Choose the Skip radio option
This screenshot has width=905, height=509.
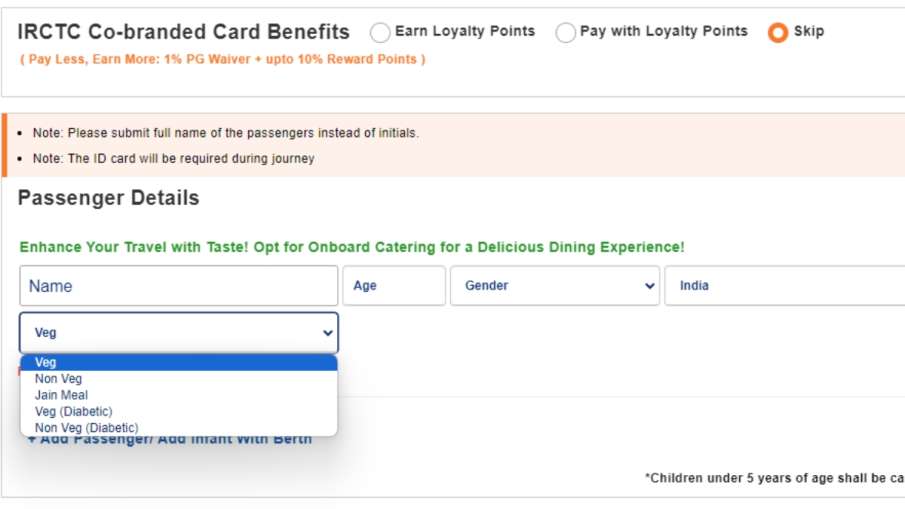pyautogui.click(x=778, y=33)
